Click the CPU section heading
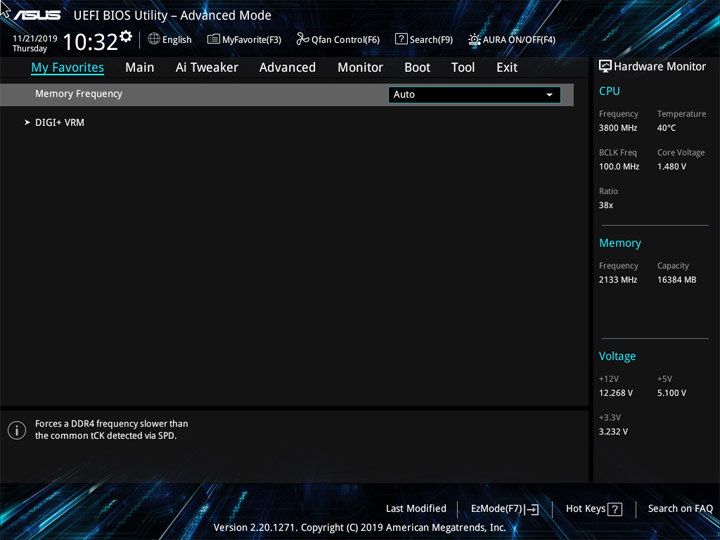This screenshot has height=540, width=720. 609,91
